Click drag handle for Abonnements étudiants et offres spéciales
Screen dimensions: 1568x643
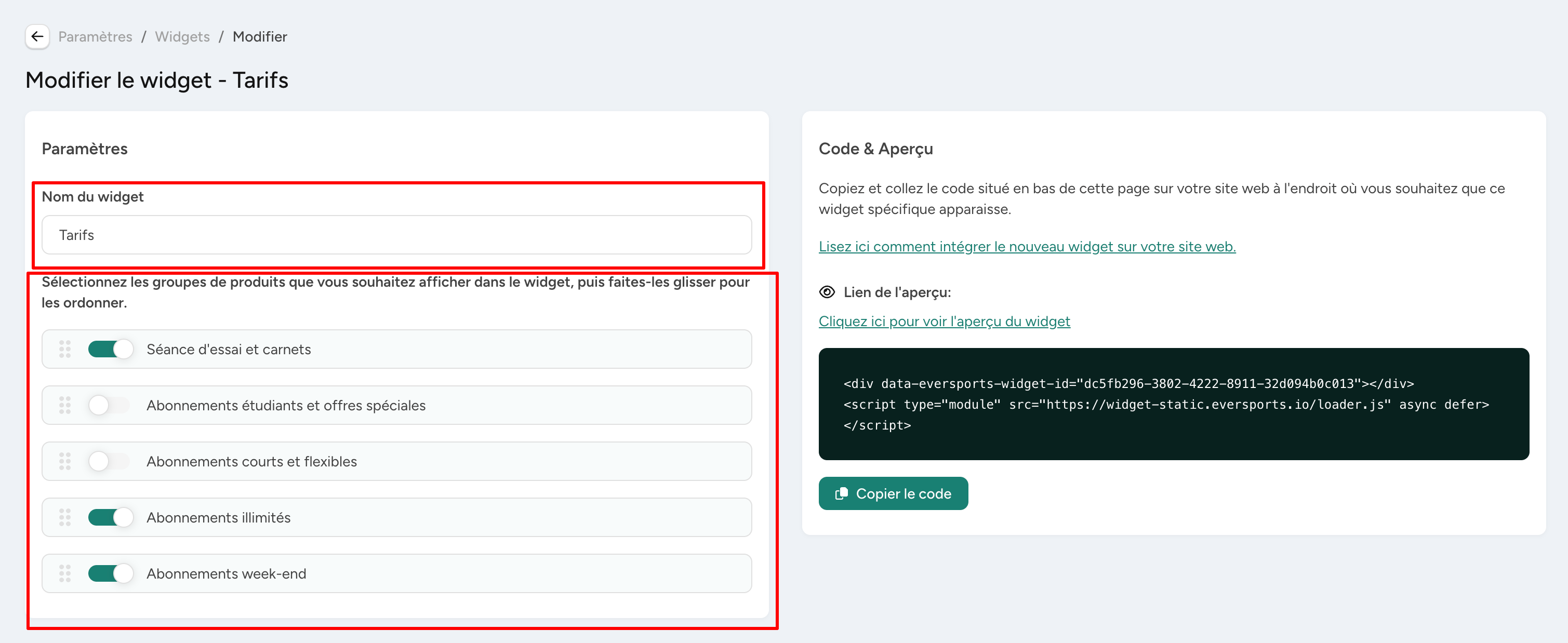(x=65, y=405)
